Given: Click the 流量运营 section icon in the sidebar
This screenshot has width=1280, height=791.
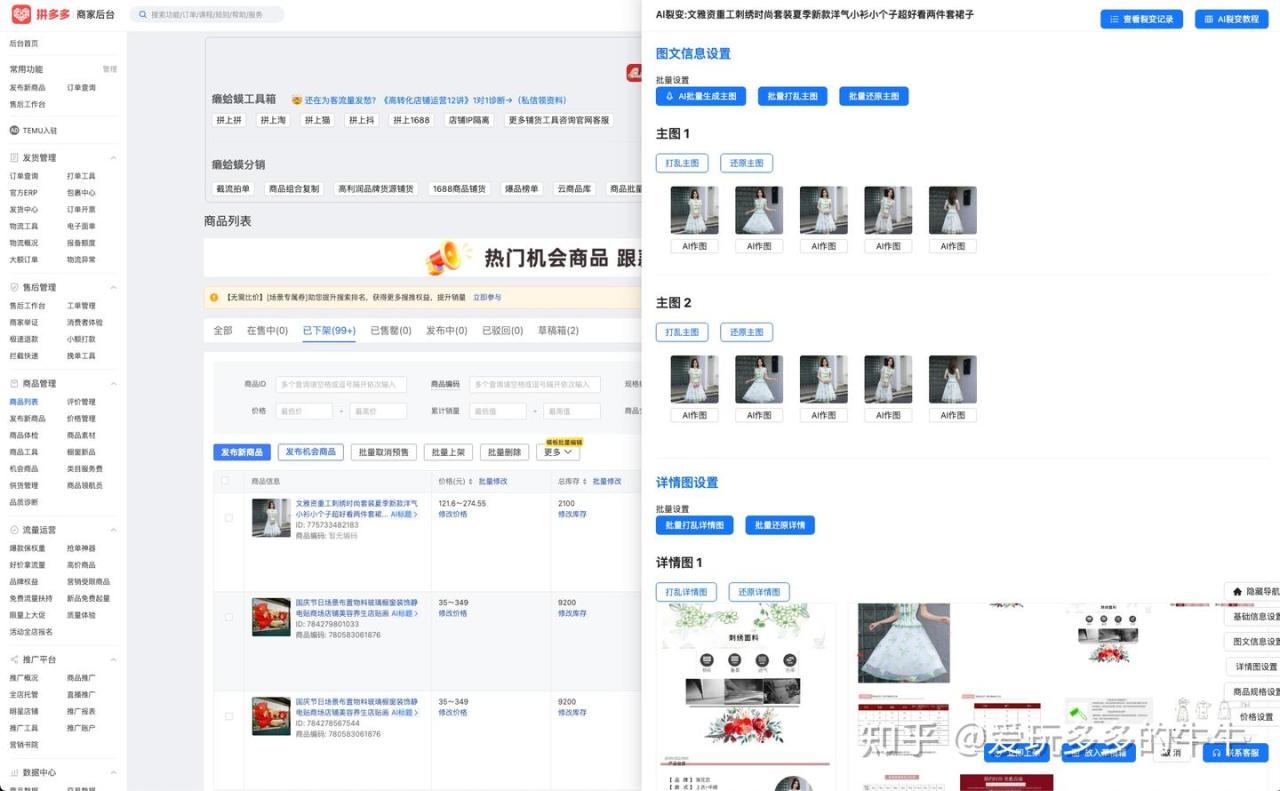Looking at the screenshot, I should point(14,530).
